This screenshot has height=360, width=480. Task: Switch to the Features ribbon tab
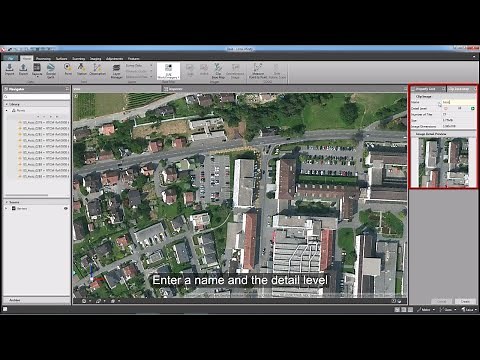click(134, 59)
